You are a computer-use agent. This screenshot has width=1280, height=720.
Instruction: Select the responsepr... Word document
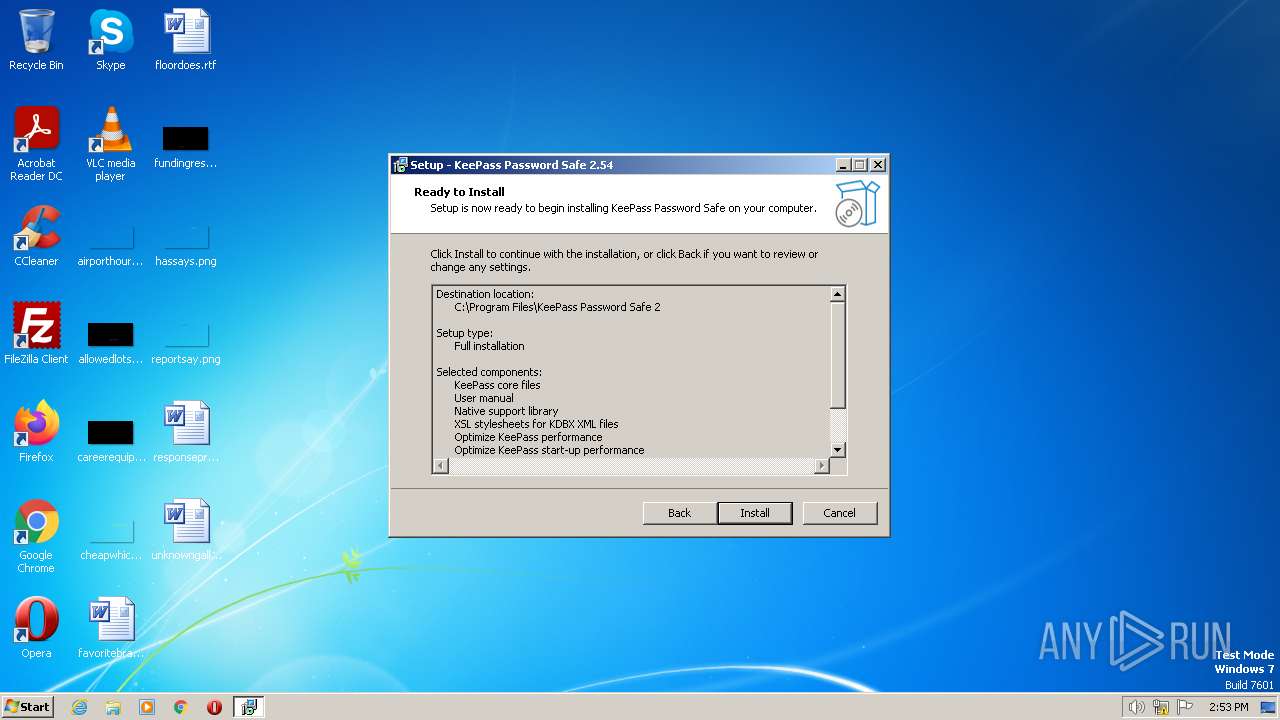click(x=186, y=432)
